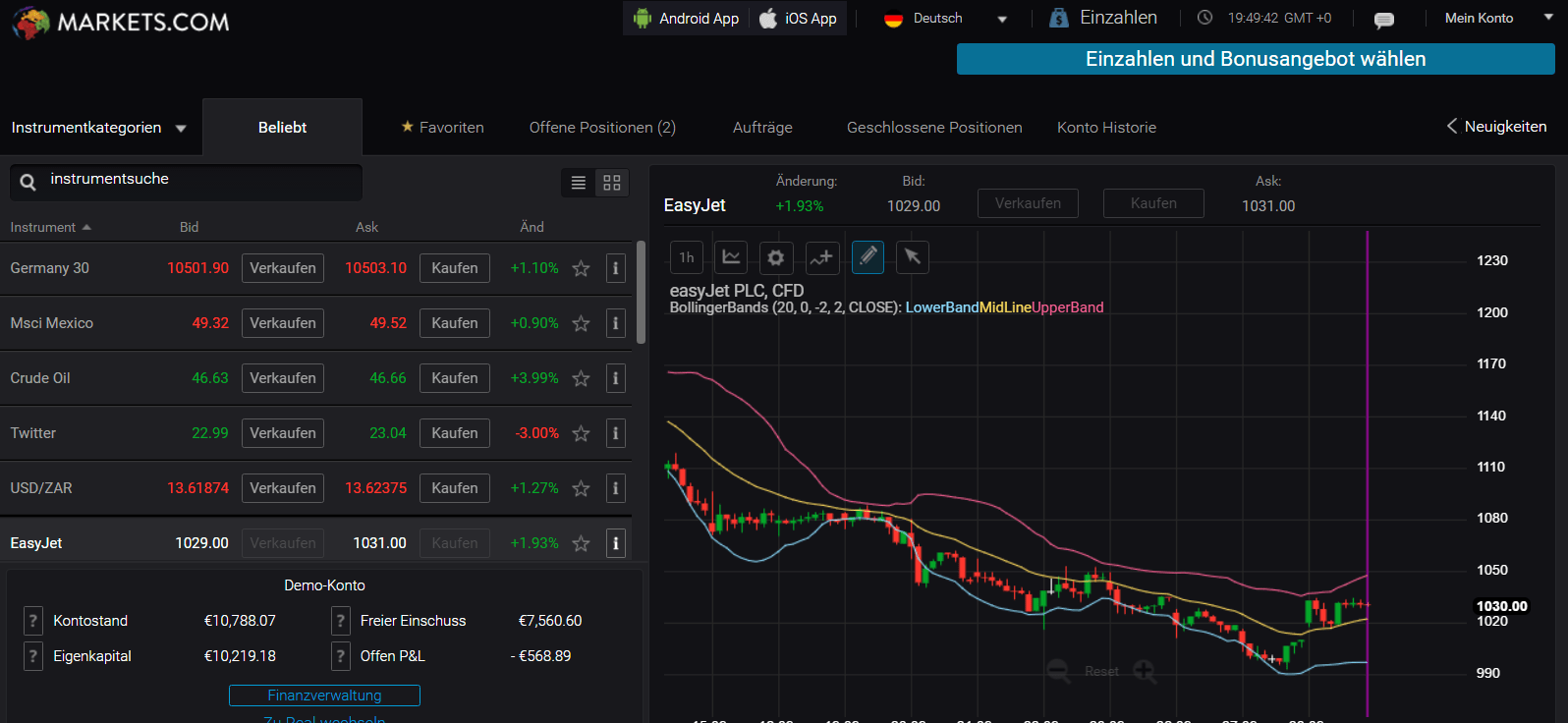This screenshot has height=723, width=1568.
Task: Select the pencil drawing tool
Action: click(x=868, y=257)
